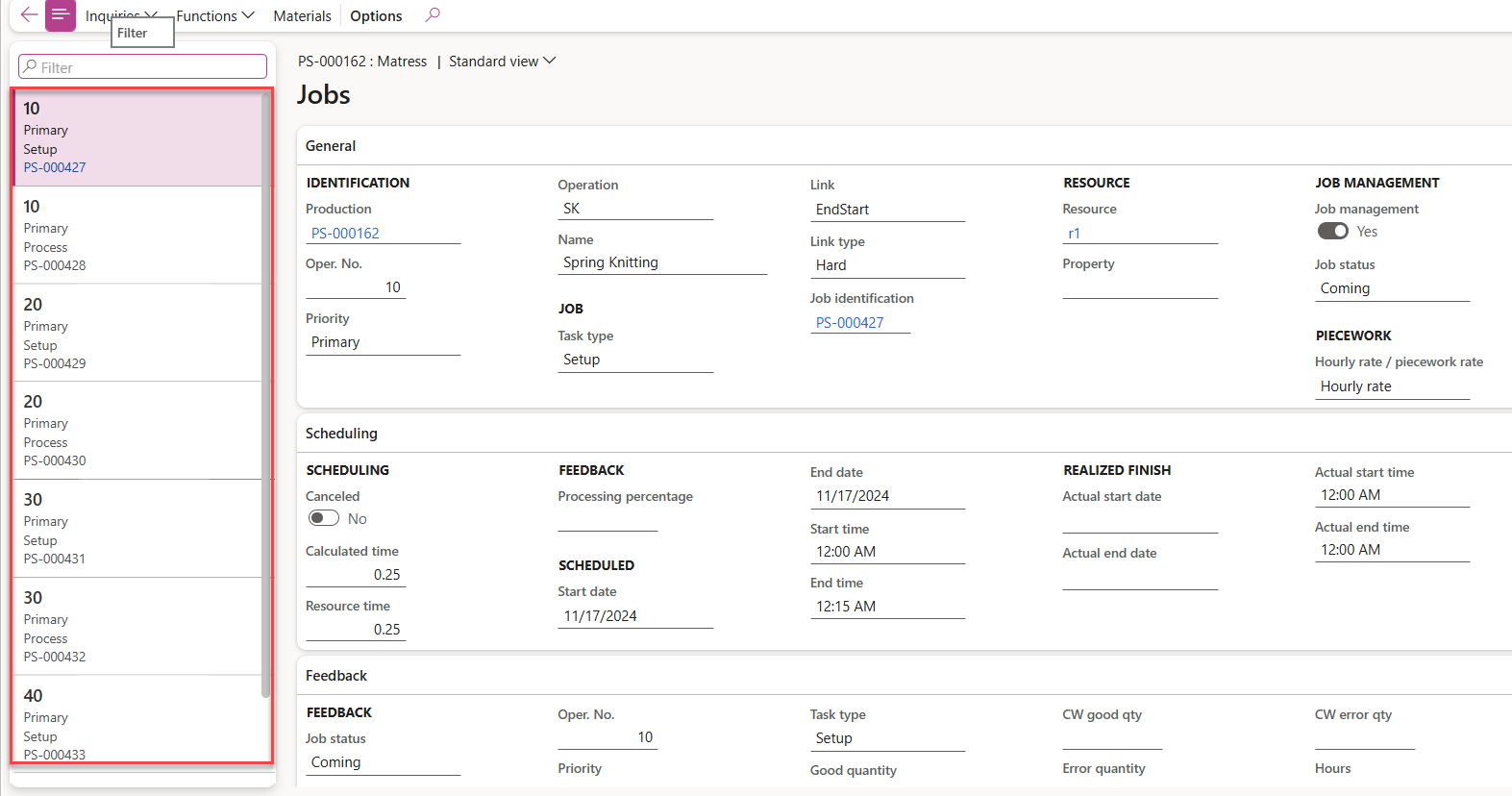Select job PS-000428 in the list
The width and height of the screenshot is (1512, 796).
coord(137,235)
